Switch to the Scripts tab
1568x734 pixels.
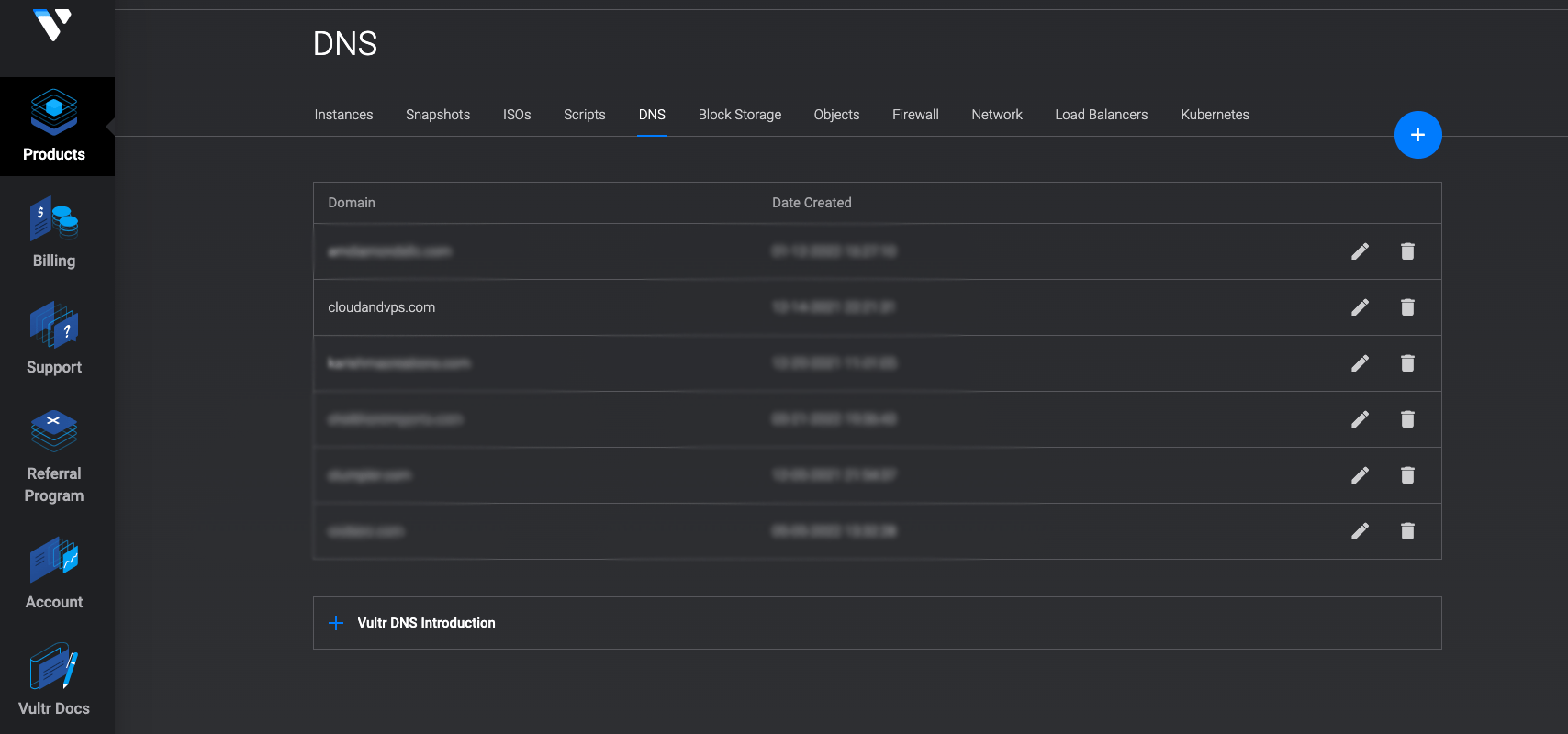pos(585,115)
